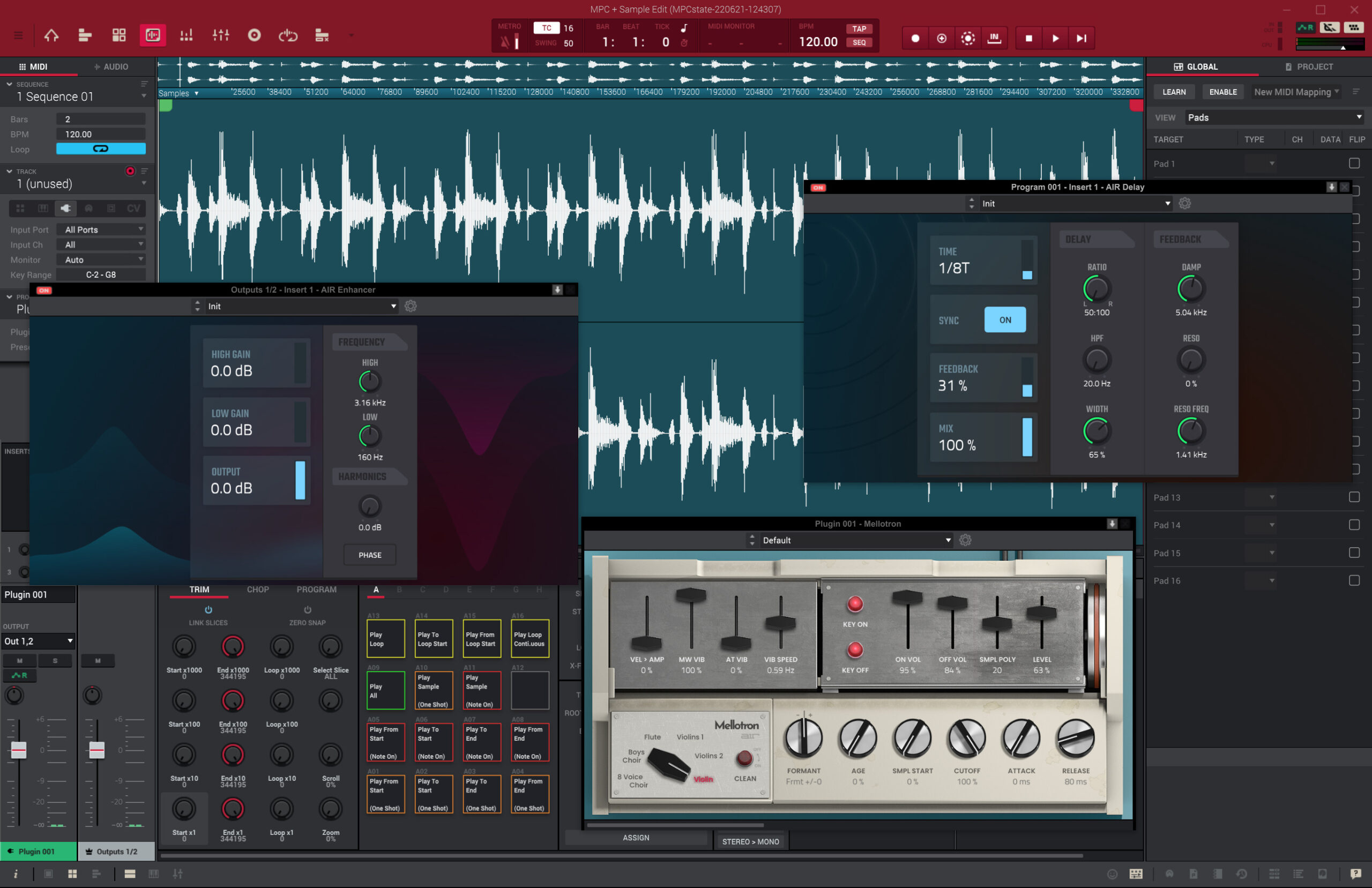Open the Track Mute list icon
Viewport: 1372px width, 888px height.
coord(322,36)
